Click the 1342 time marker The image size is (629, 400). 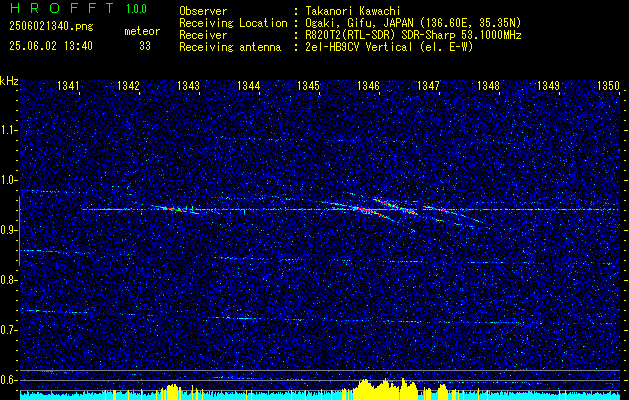pyautogui.click(x=128, y=86)
